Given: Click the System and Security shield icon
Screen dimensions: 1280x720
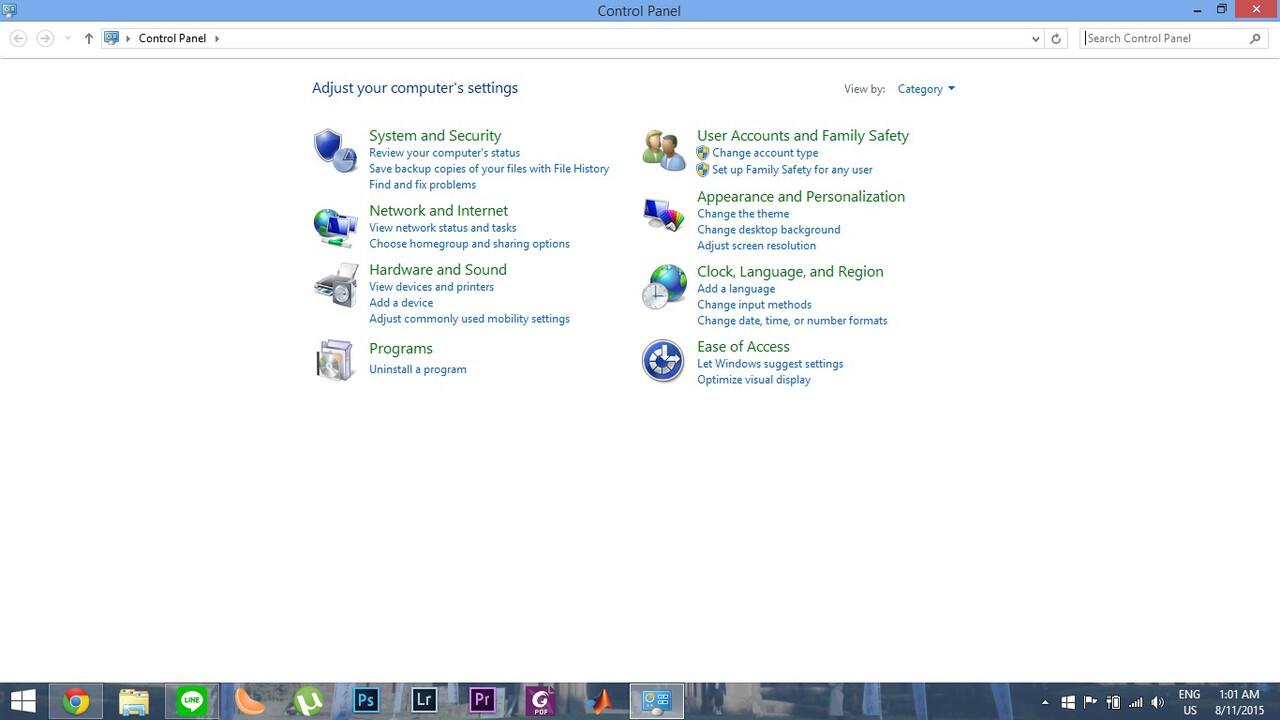Looking at the screenshot, I should click(335, 151).
